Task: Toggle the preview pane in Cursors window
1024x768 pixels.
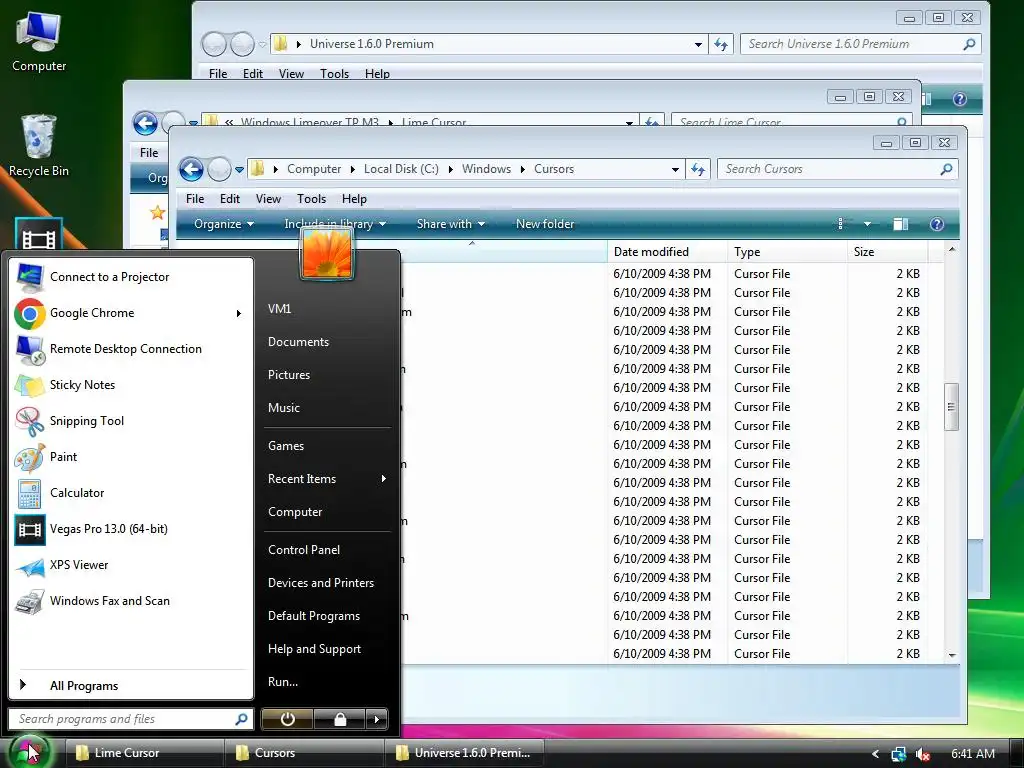Action: (901, 224)
